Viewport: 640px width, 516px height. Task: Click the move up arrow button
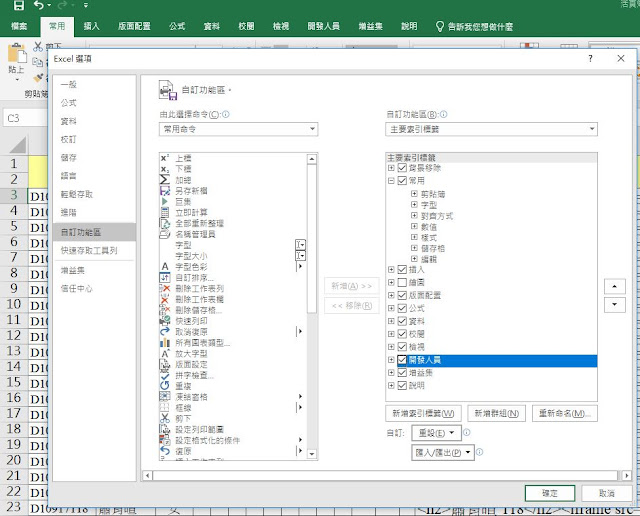point(614,286)
